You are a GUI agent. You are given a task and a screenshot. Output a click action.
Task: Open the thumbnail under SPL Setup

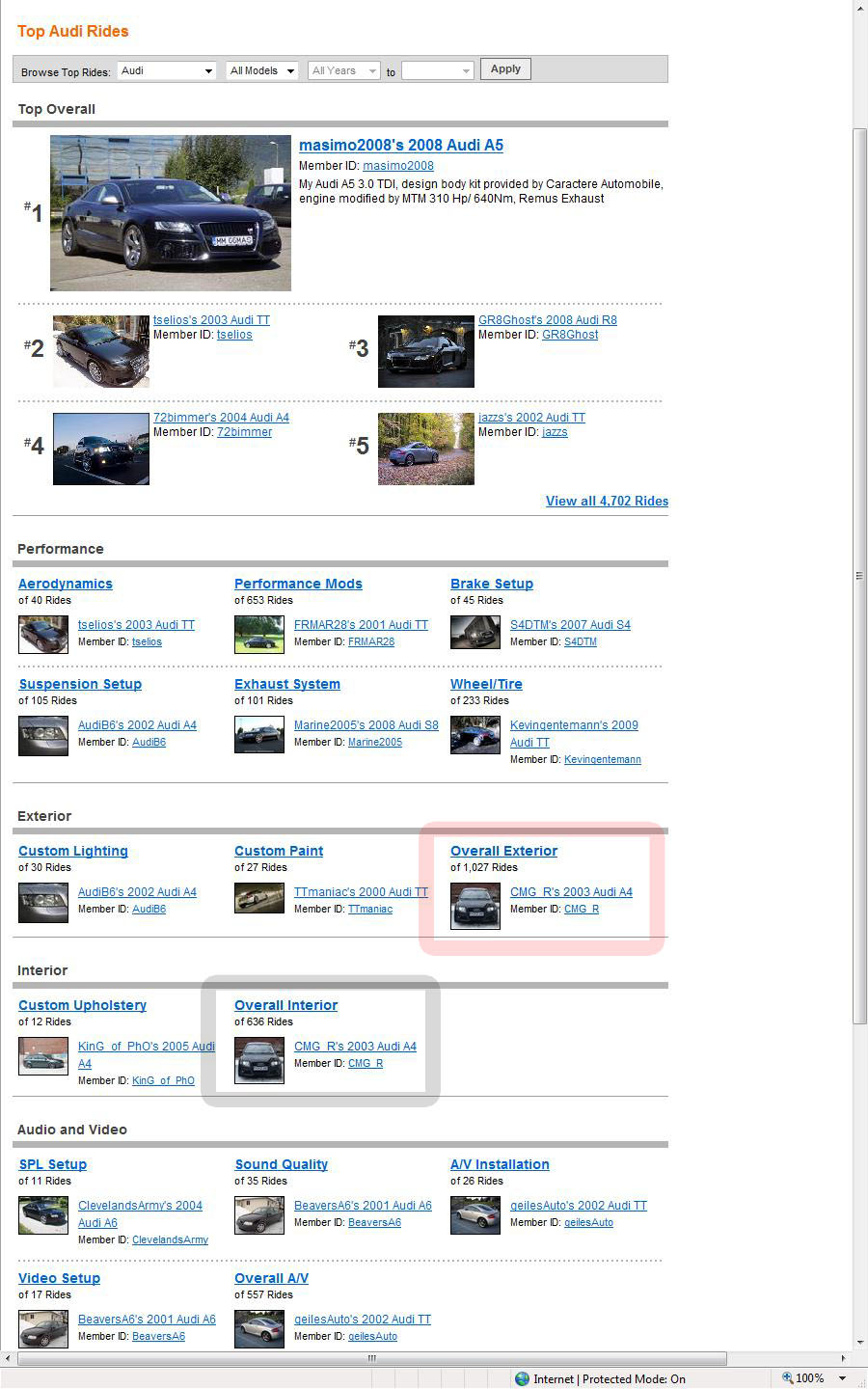[x=43, y=1215]
